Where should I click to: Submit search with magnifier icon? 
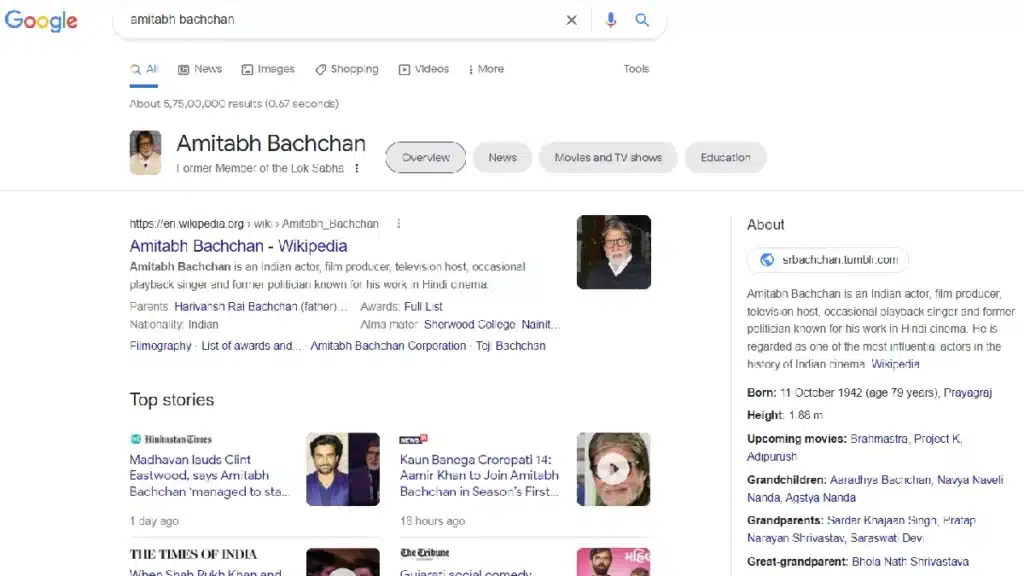click(x=642, y=20)
